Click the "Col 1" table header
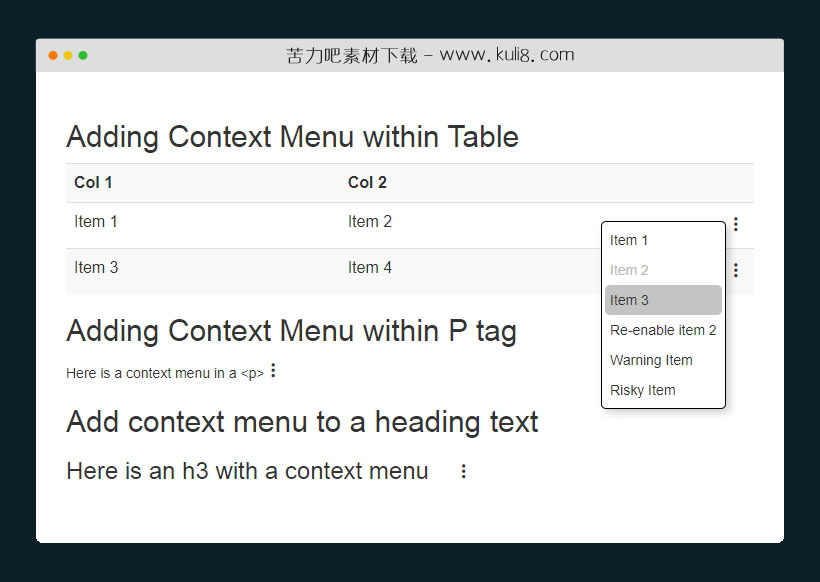 point(93,182)
